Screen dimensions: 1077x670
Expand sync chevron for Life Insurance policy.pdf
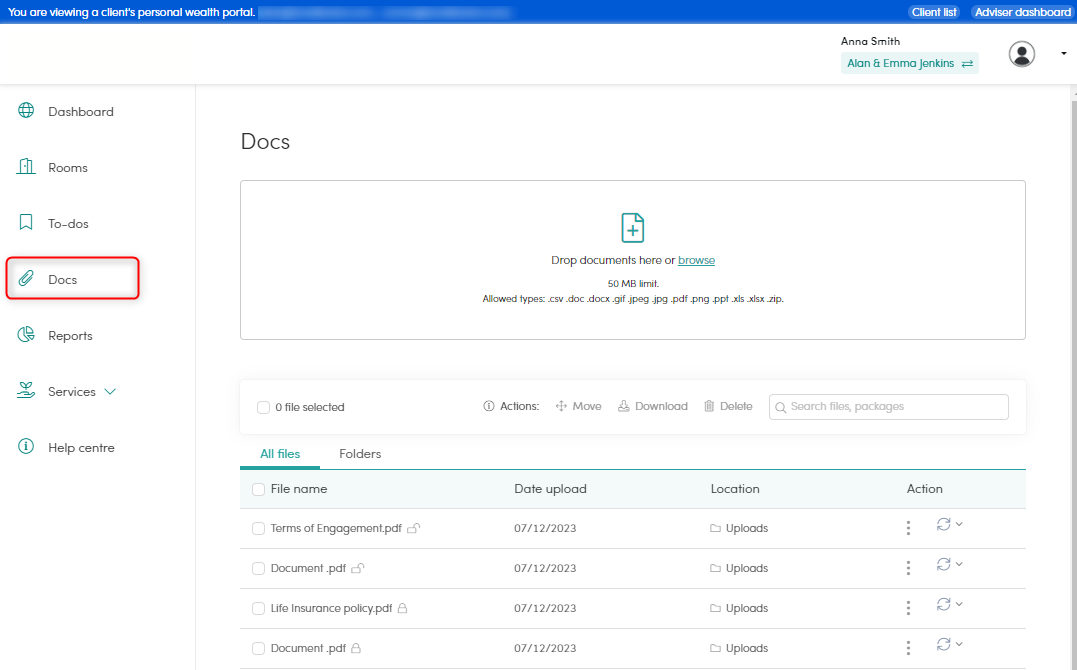click(x=959, y=603)
